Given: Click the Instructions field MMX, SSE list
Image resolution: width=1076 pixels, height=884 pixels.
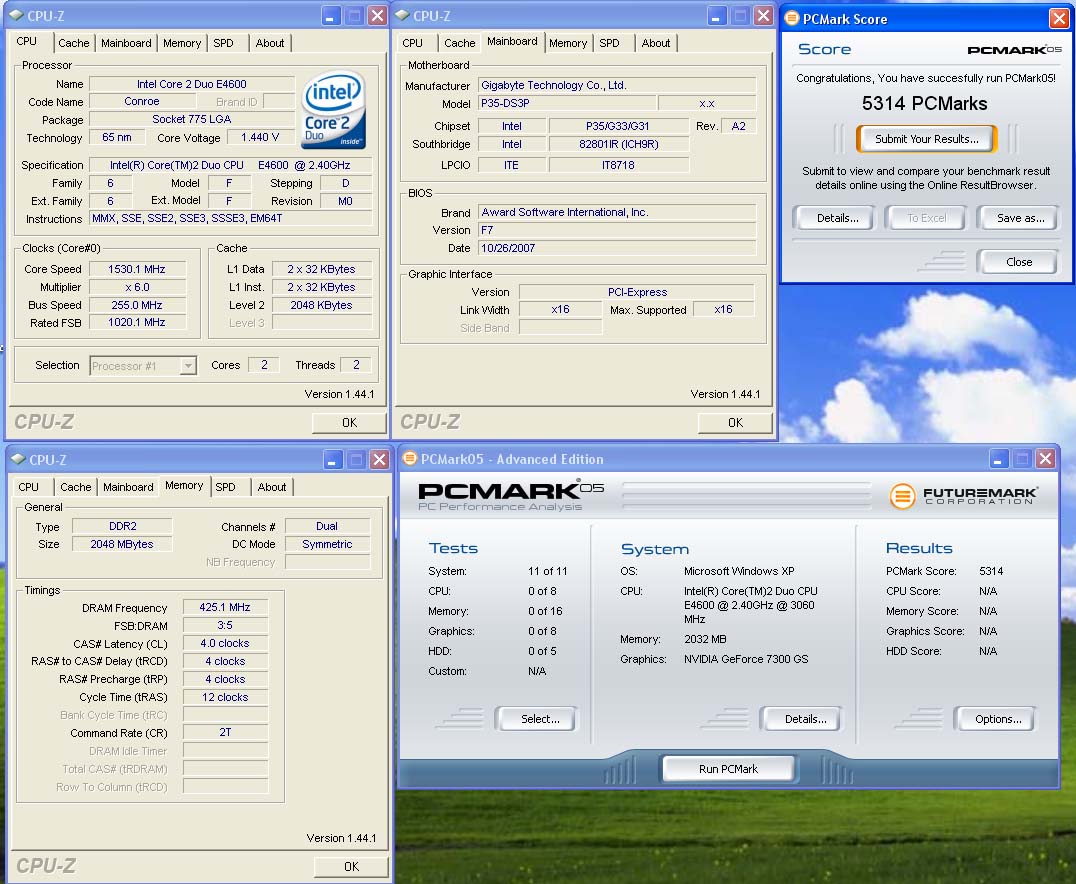Looking at the screenshot, I should pos(231,218).
